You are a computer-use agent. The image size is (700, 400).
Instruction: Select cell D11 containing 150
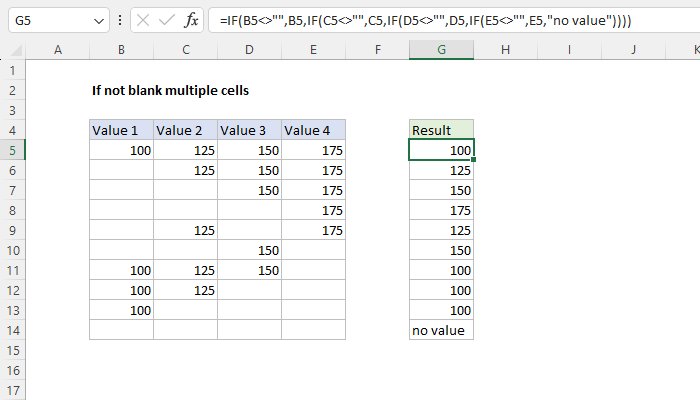click(x=250, y=271)
